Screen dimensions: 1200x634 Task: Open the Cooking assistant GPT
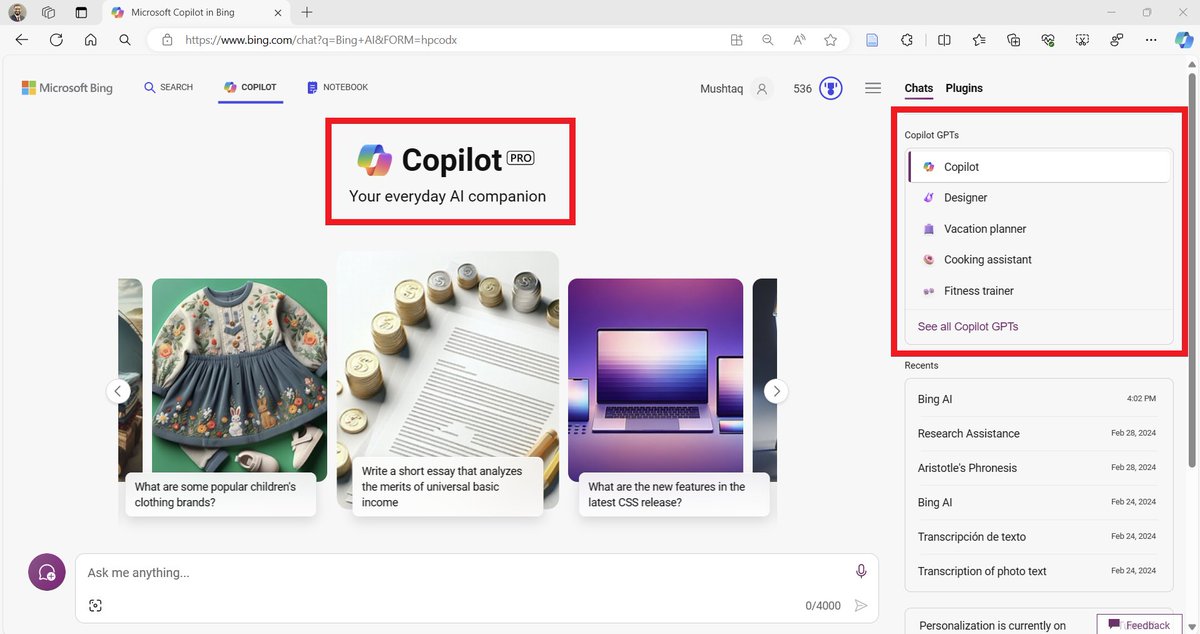pyautogui.click(x=988, y=259)
